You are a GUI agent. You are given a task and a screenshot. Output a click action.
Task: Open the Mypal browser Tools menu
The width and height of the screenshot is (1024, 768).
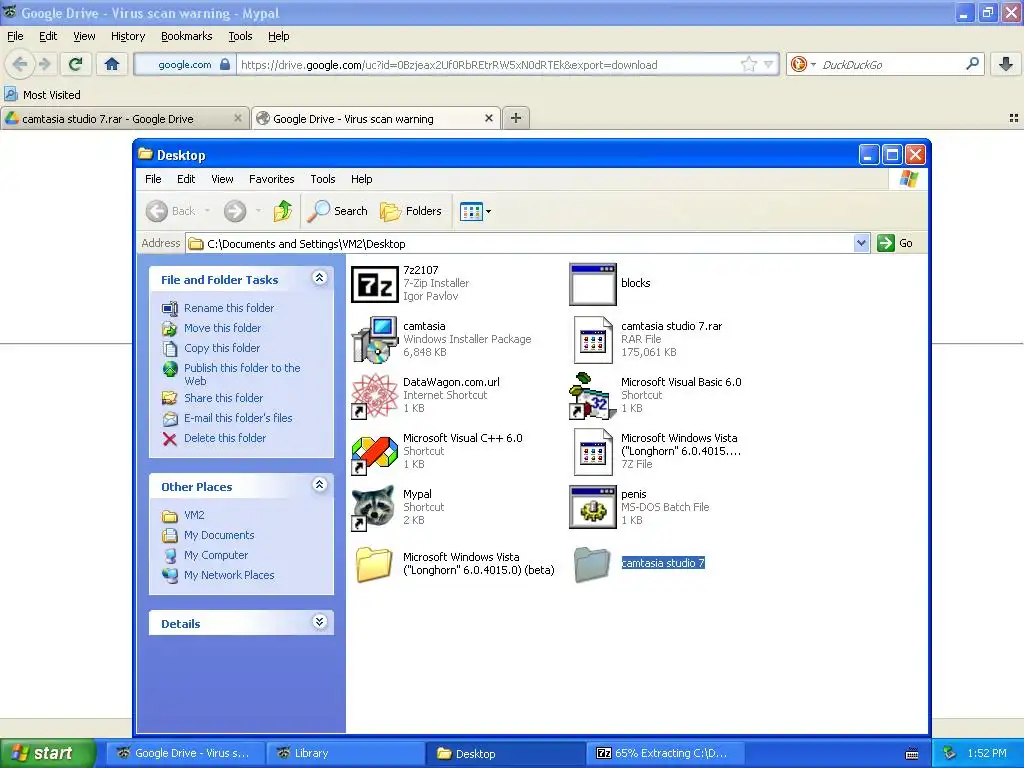coord(240,37)
